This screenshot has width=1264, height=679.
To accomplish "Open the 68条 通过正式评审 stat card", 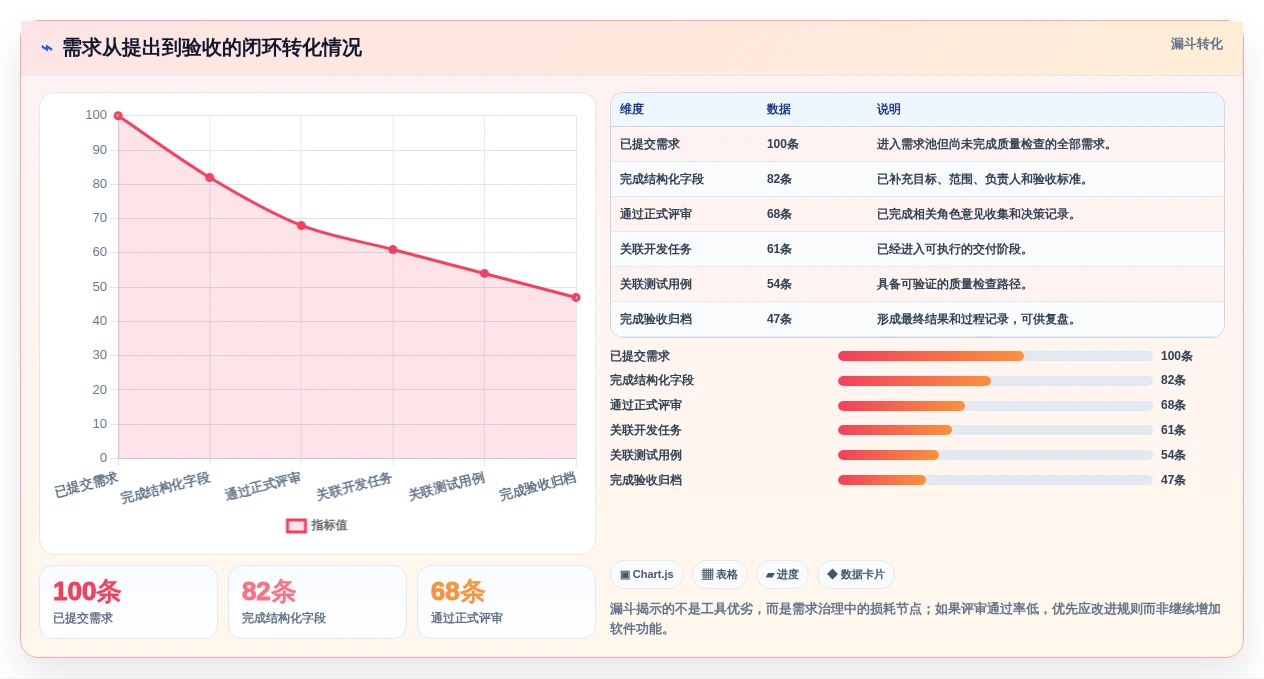I will click(x=506, y=602).
